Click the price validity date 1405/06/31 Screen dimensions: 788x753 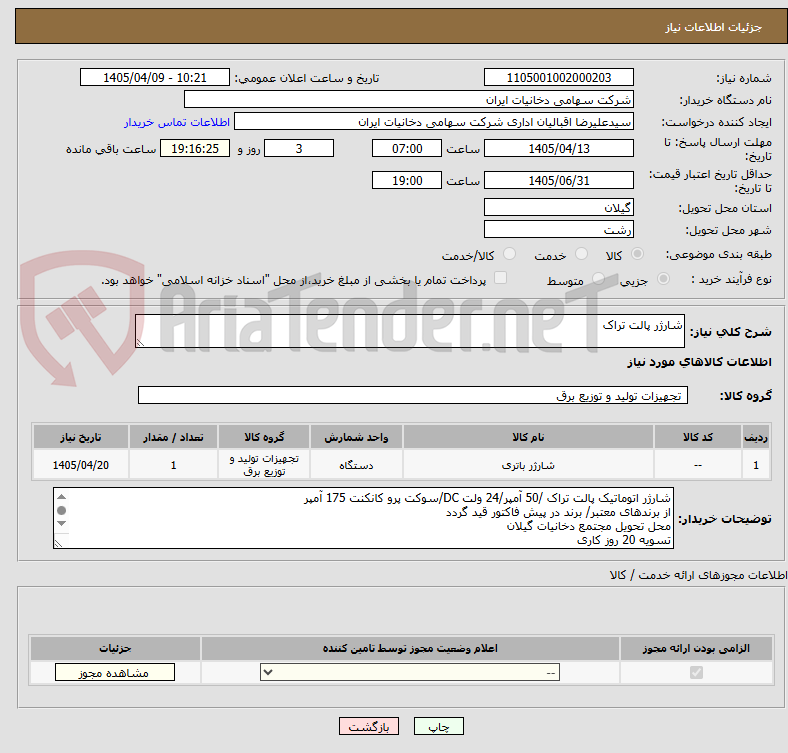coord(558,180)
